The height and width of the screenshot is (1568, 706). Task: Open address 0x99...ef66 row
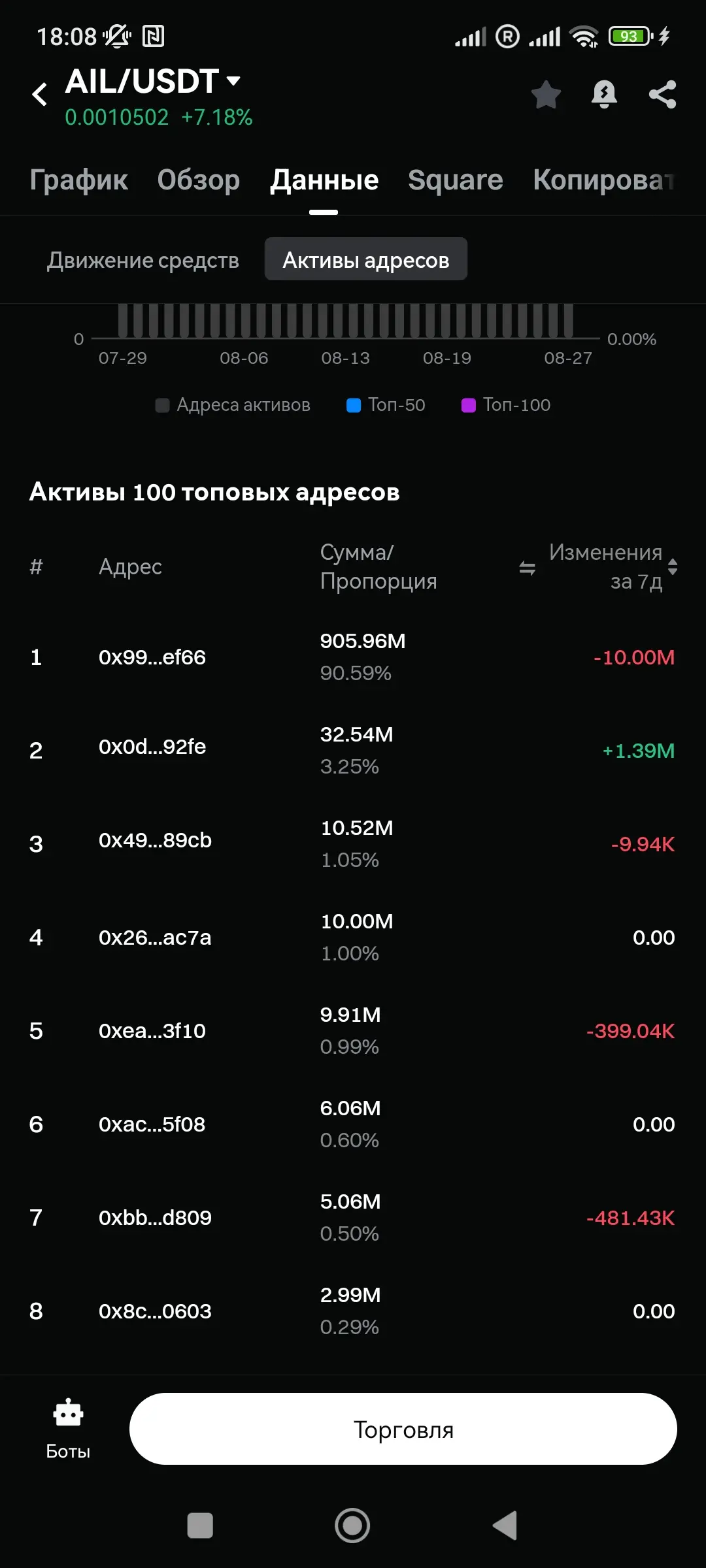353,657
